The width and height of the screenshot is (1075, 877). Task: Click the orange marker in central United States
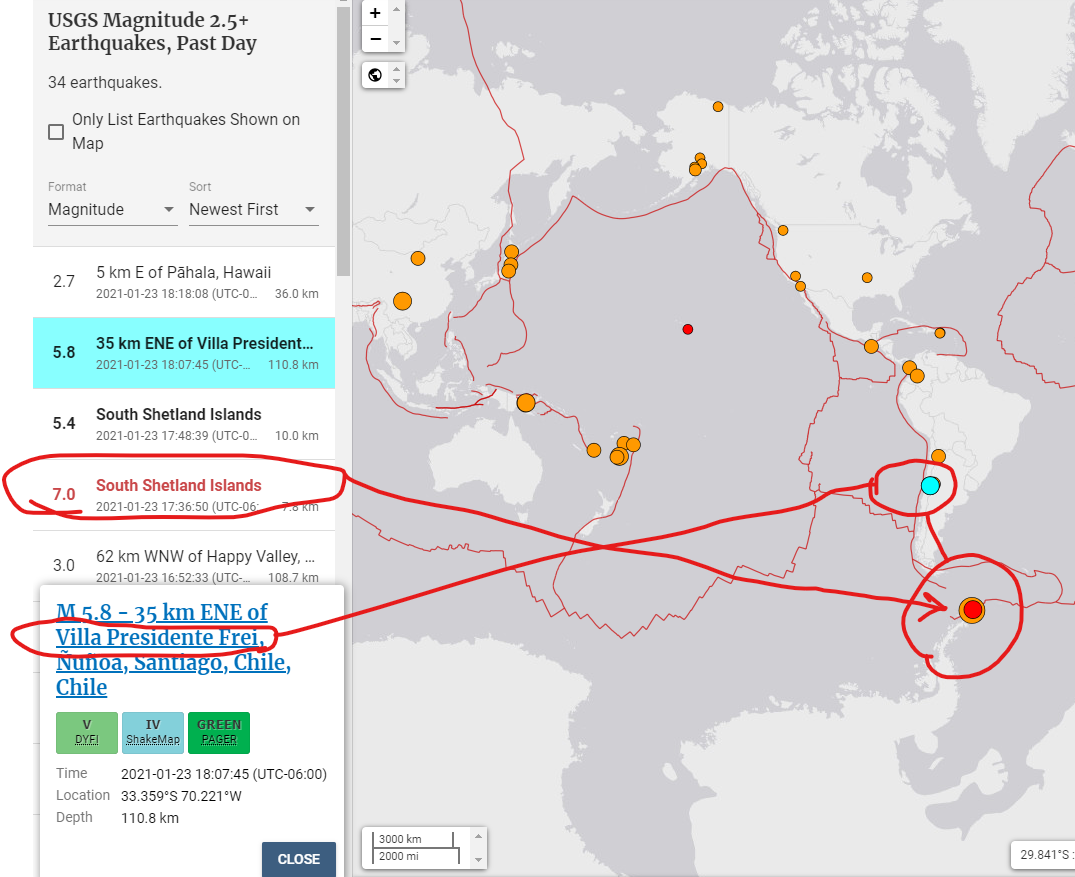(867, 278)
